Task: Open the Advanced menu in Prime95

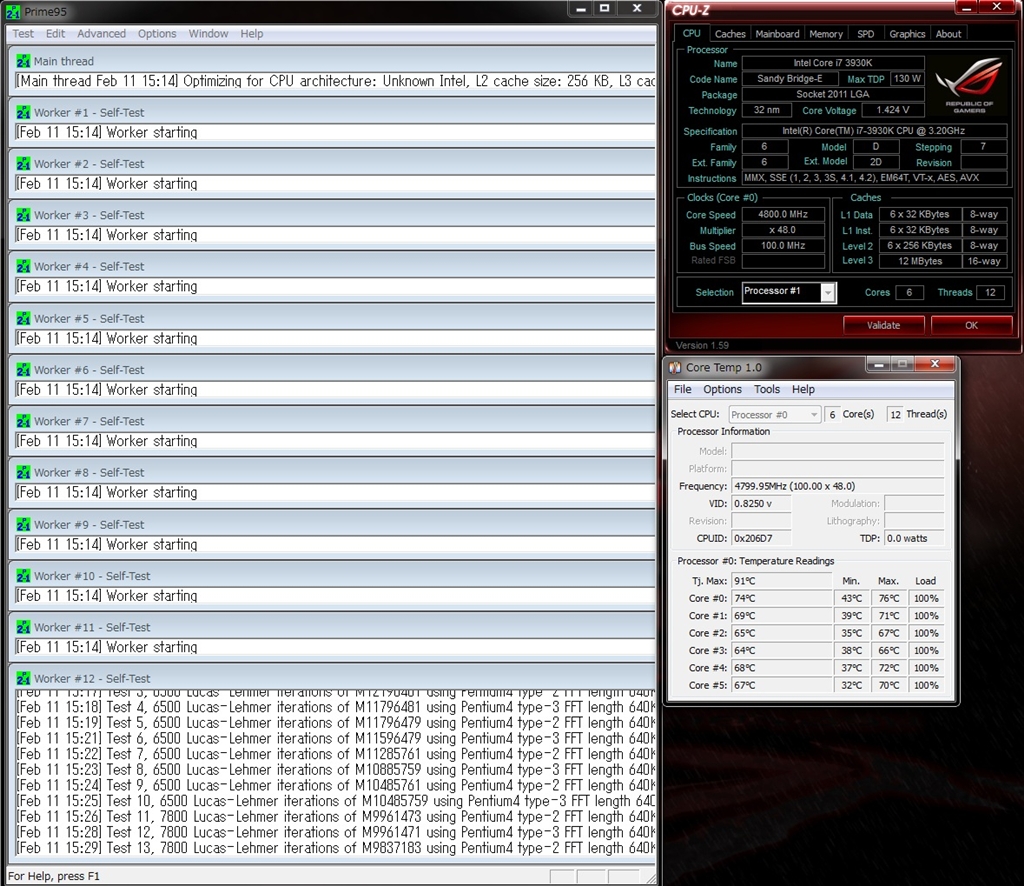Action: pyautogui.click(x=102, y=34)
